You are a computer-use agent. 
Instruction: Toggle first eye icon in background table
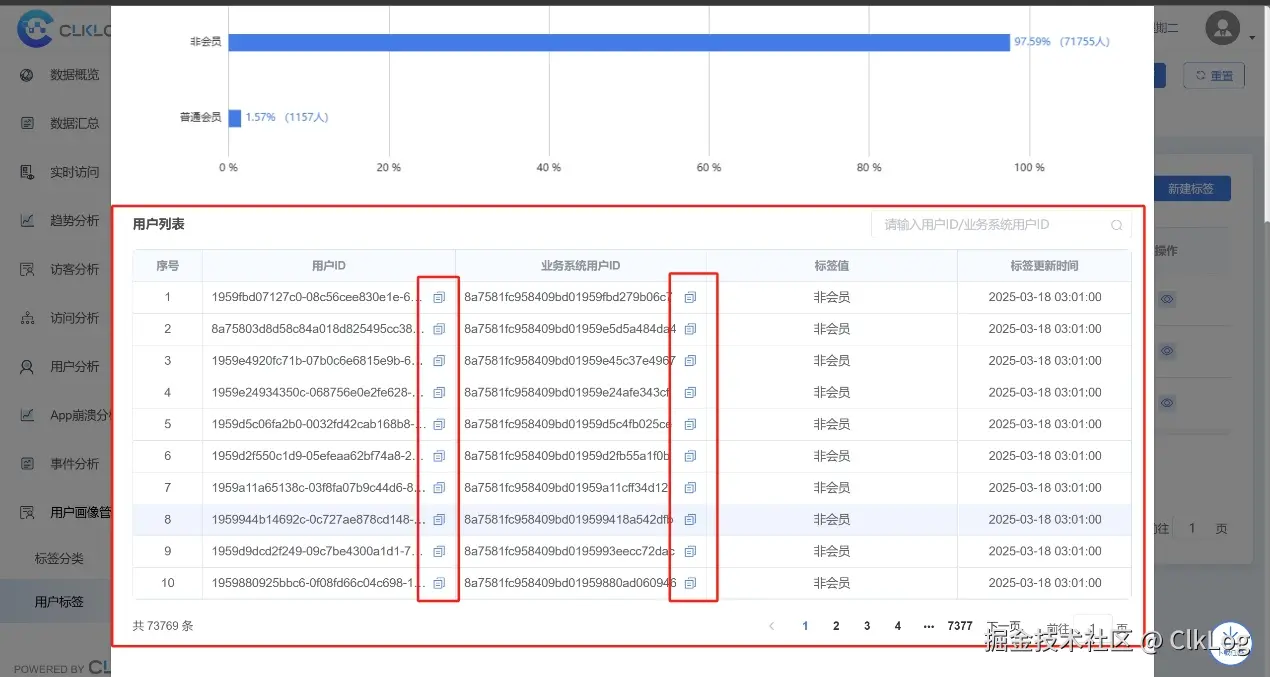tap(1167, 299)
